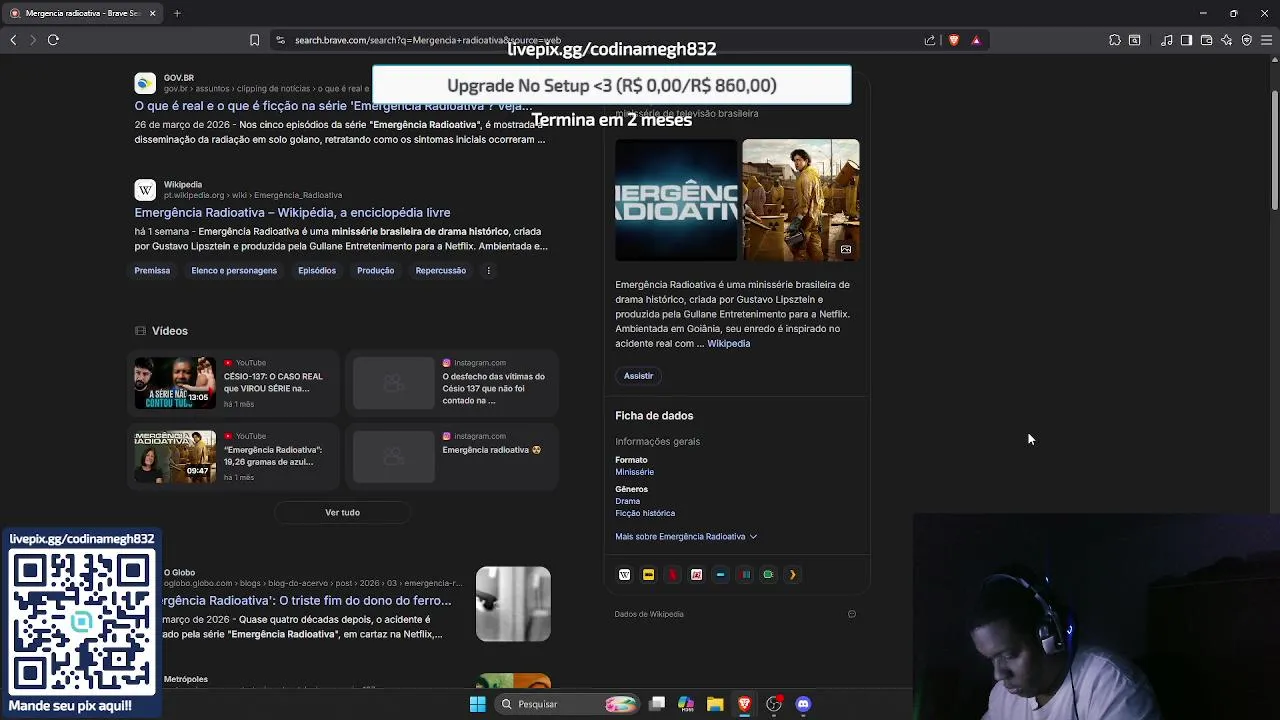Click the orange chevron Plex source icon
Viewport: 1280px width, 720px height.
[793, 574]
